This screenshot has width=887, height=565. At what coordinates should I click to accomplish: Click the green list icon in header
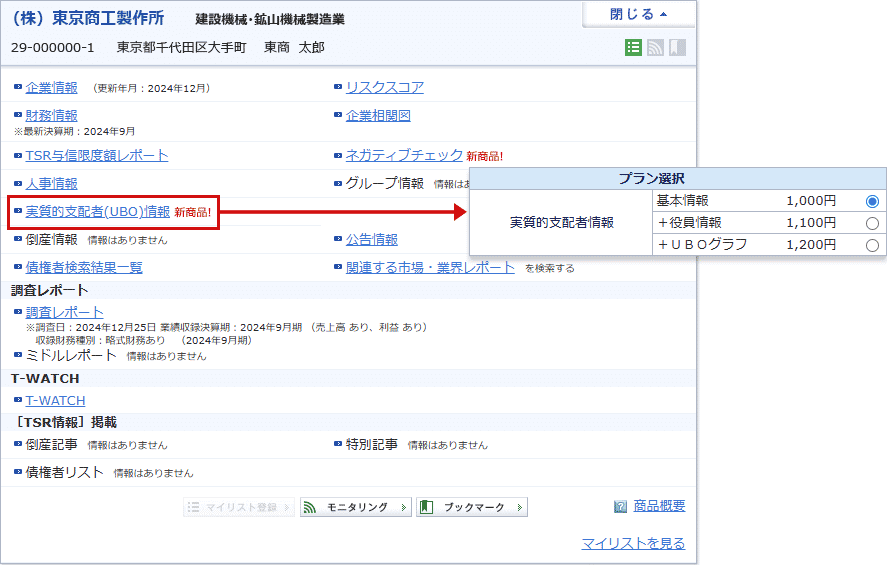click(633, 48)
